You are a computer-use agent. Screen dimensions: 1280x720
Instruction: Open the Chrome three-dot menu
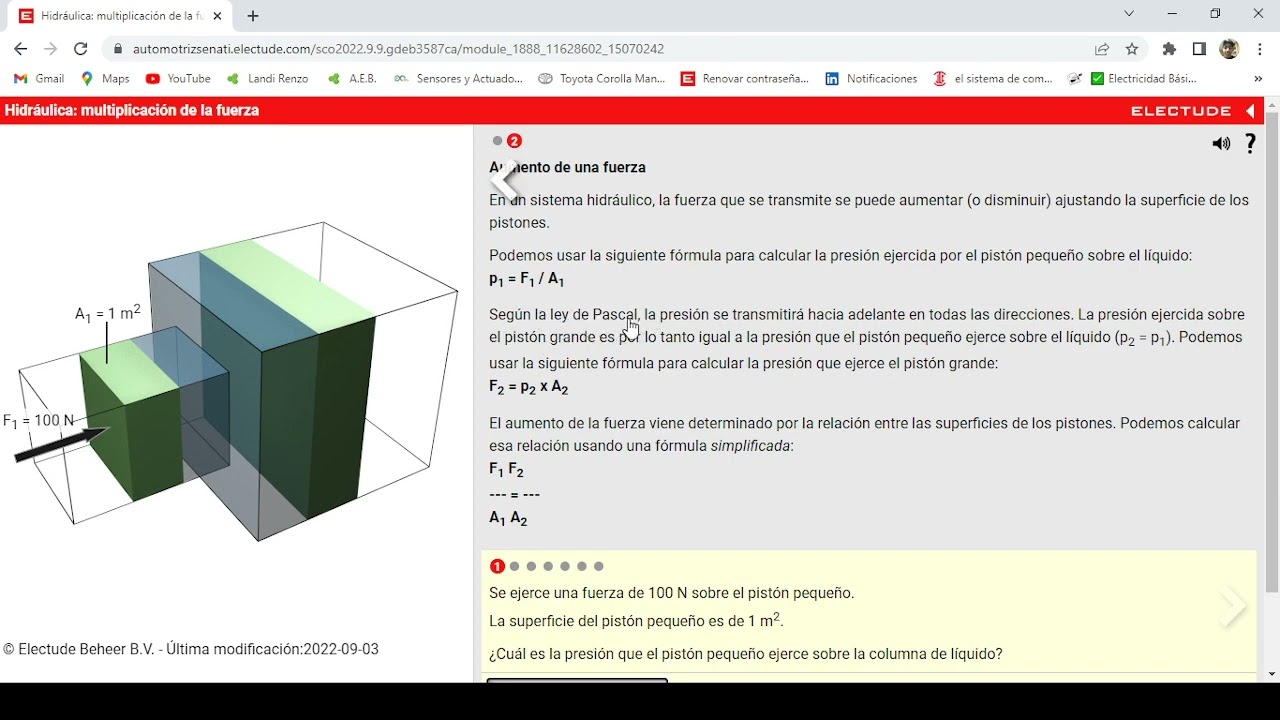(x=1260, y=49)
